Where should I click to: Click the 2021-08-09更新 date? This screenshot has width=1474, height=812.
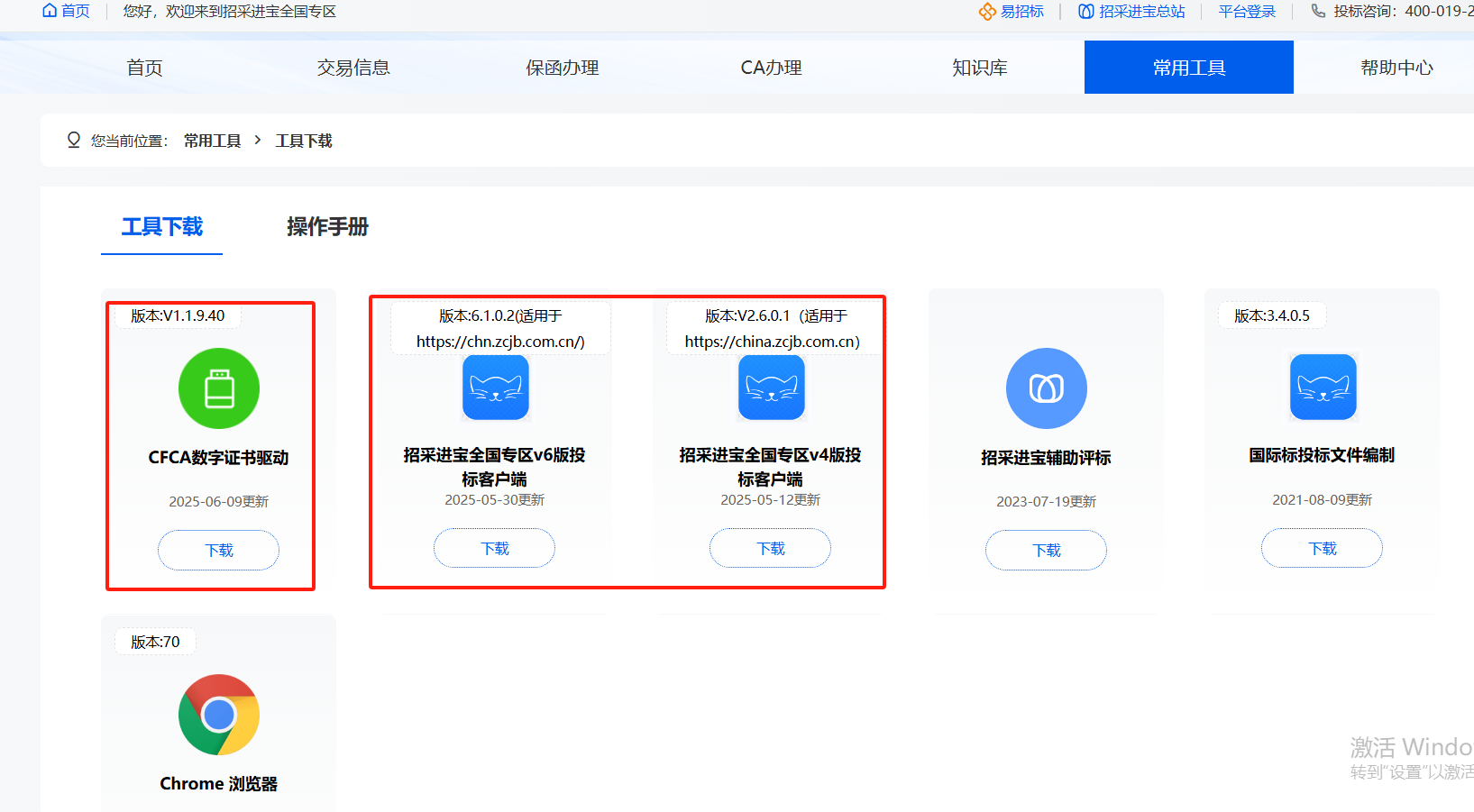tap(1323, 500)
